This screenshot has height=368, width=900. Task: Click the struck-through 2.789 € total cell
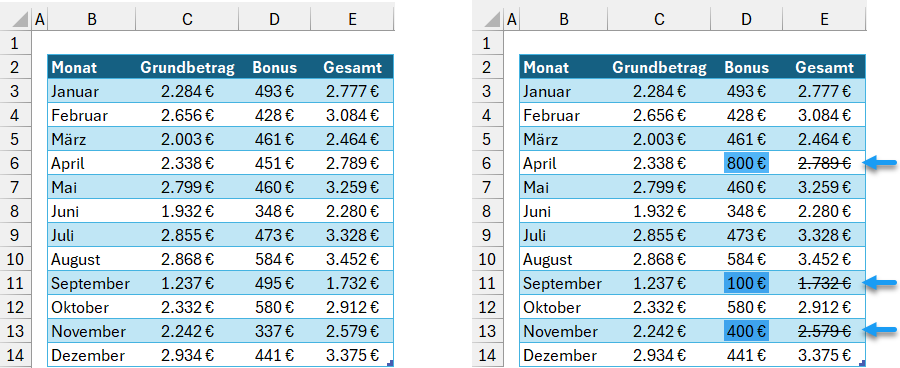tap(824, 164)
